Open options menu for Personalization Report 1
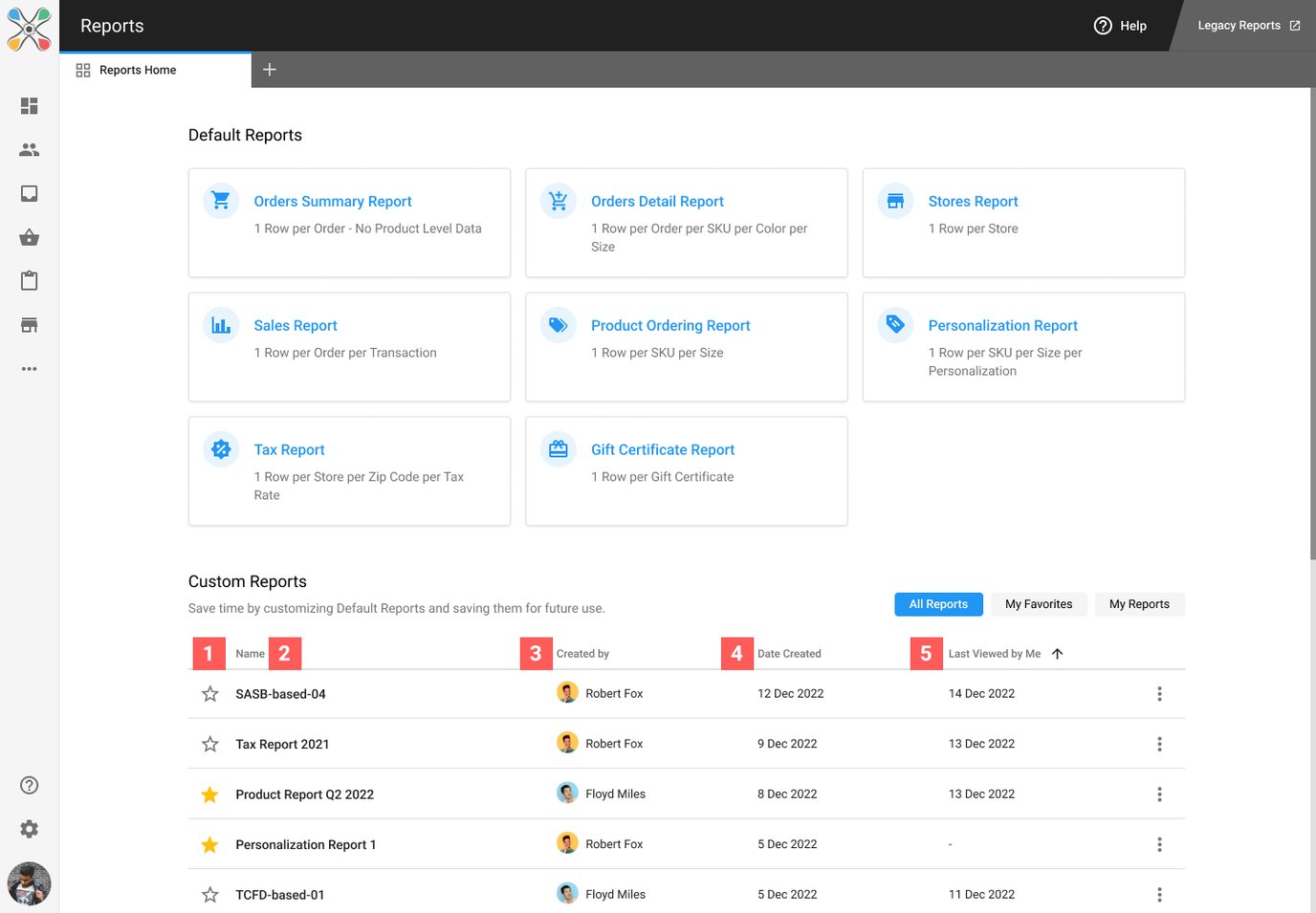1316x913 pixels. [x=1159, y=844]
